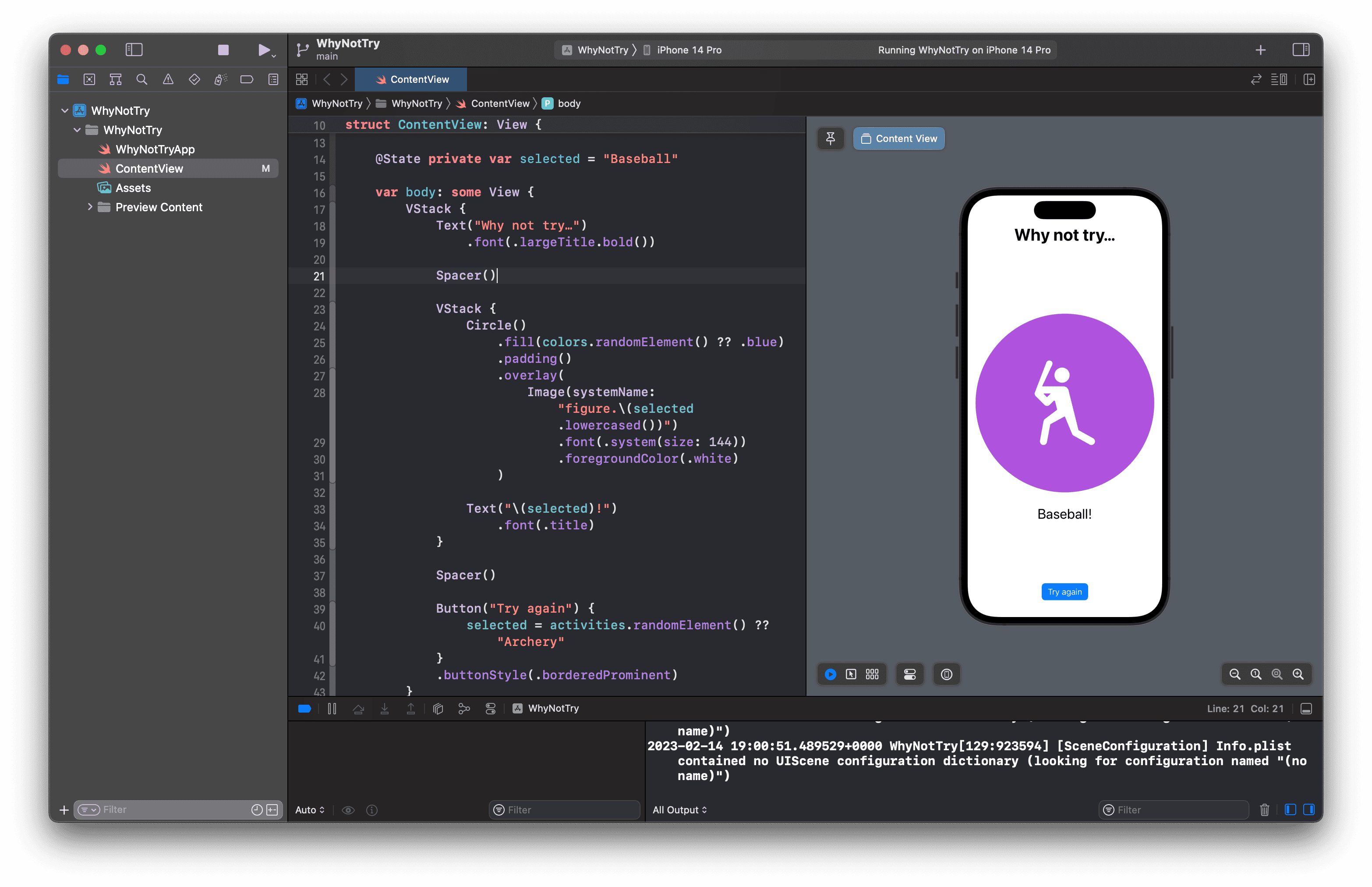Select the Breakpoint navigator icon
Screen dimensions: 1372x887
(247, 79)
